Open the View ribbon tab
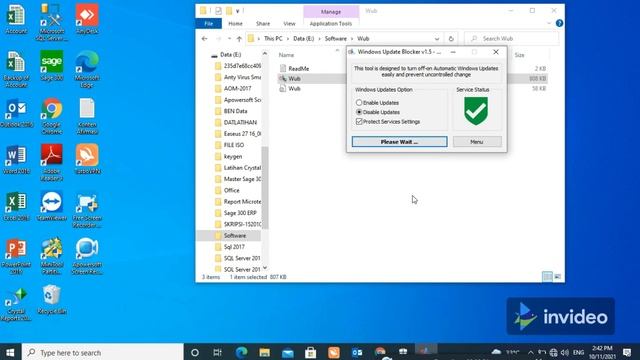 coord(289,24)
